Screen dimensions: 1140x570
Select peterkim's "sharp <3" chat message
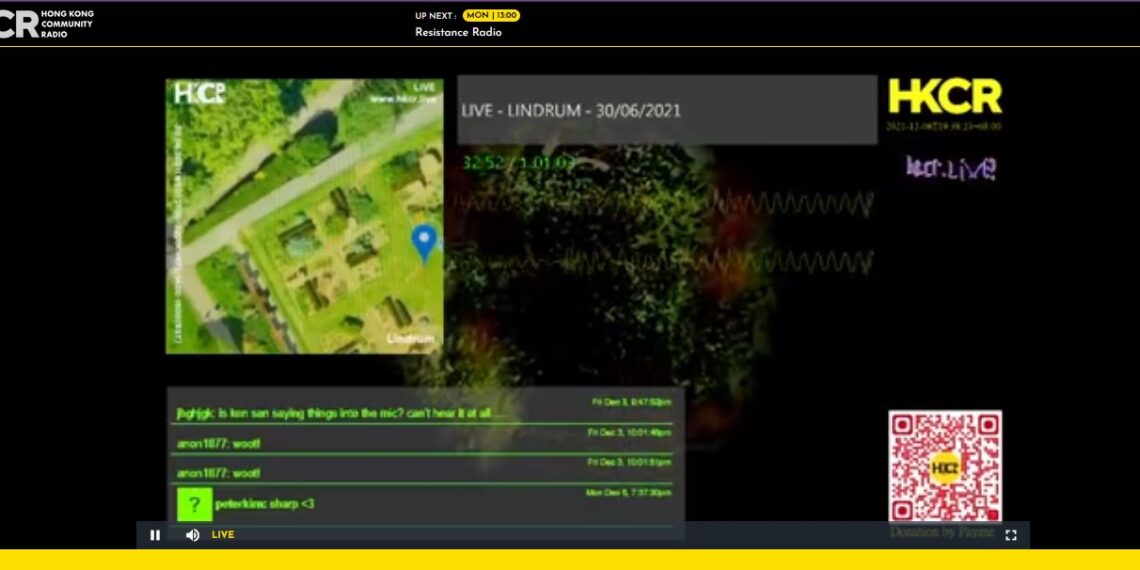[264, 504]
